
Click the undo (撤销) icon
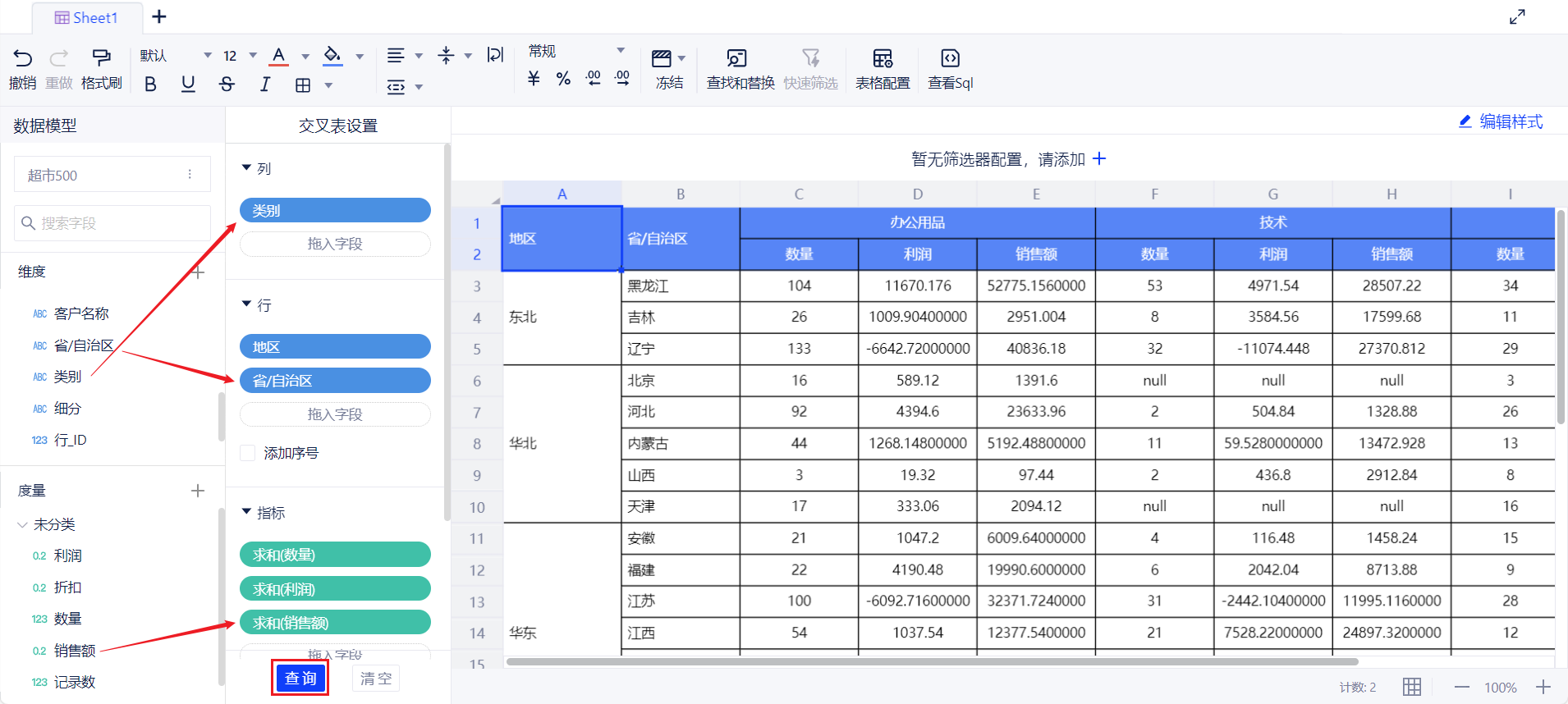coord(22,58)
